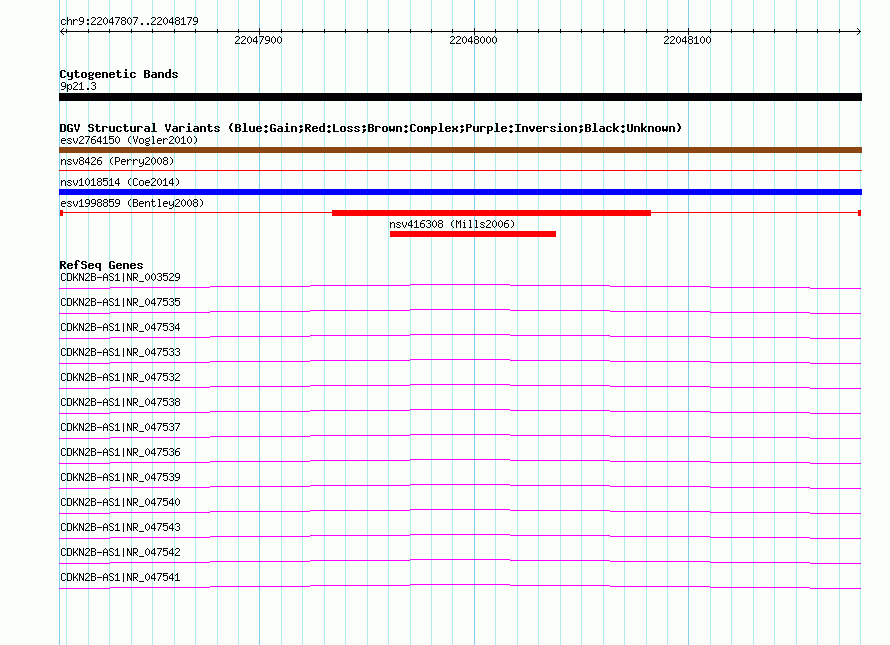890x645 pixels.
Task: Click the left arrow of the ruler
Action: (63, 32)
